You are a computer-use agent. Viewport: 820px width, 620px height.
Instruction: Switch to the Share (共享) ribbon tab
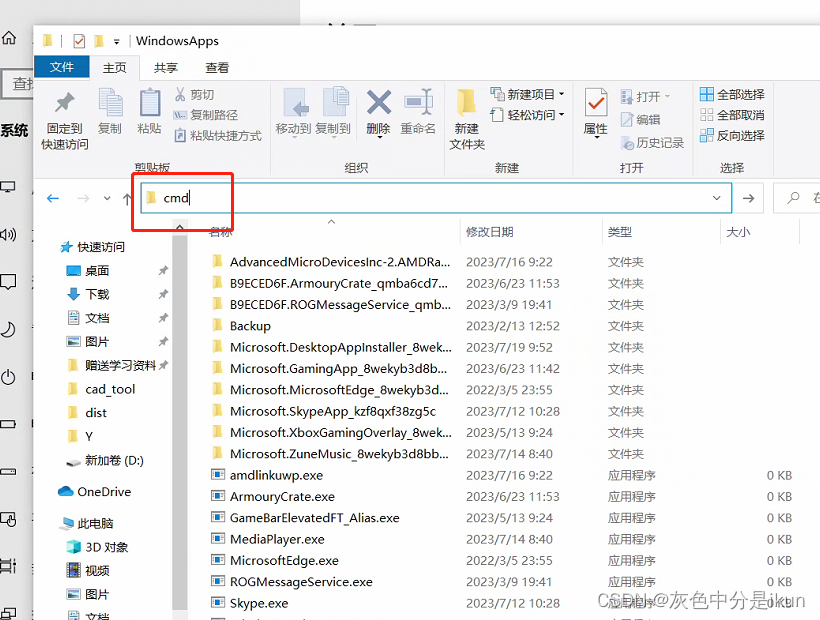point(166,68)
